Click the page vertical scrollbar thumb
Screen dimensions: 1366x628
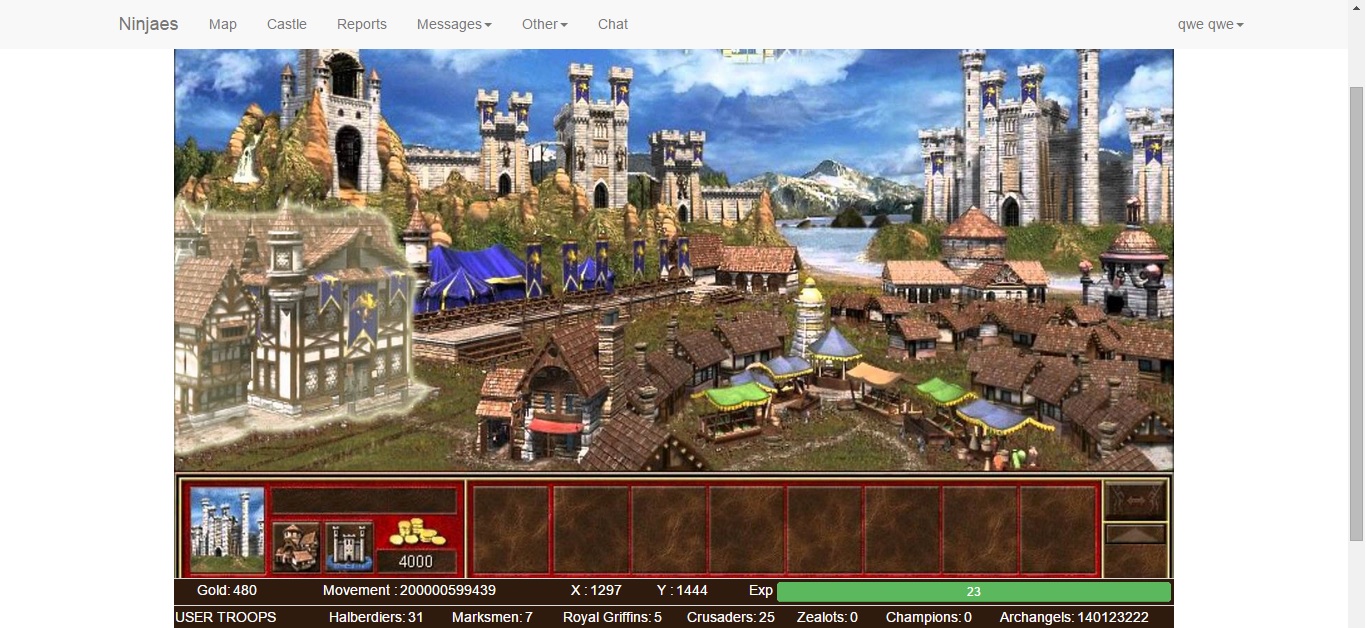tap(1357, 314)
